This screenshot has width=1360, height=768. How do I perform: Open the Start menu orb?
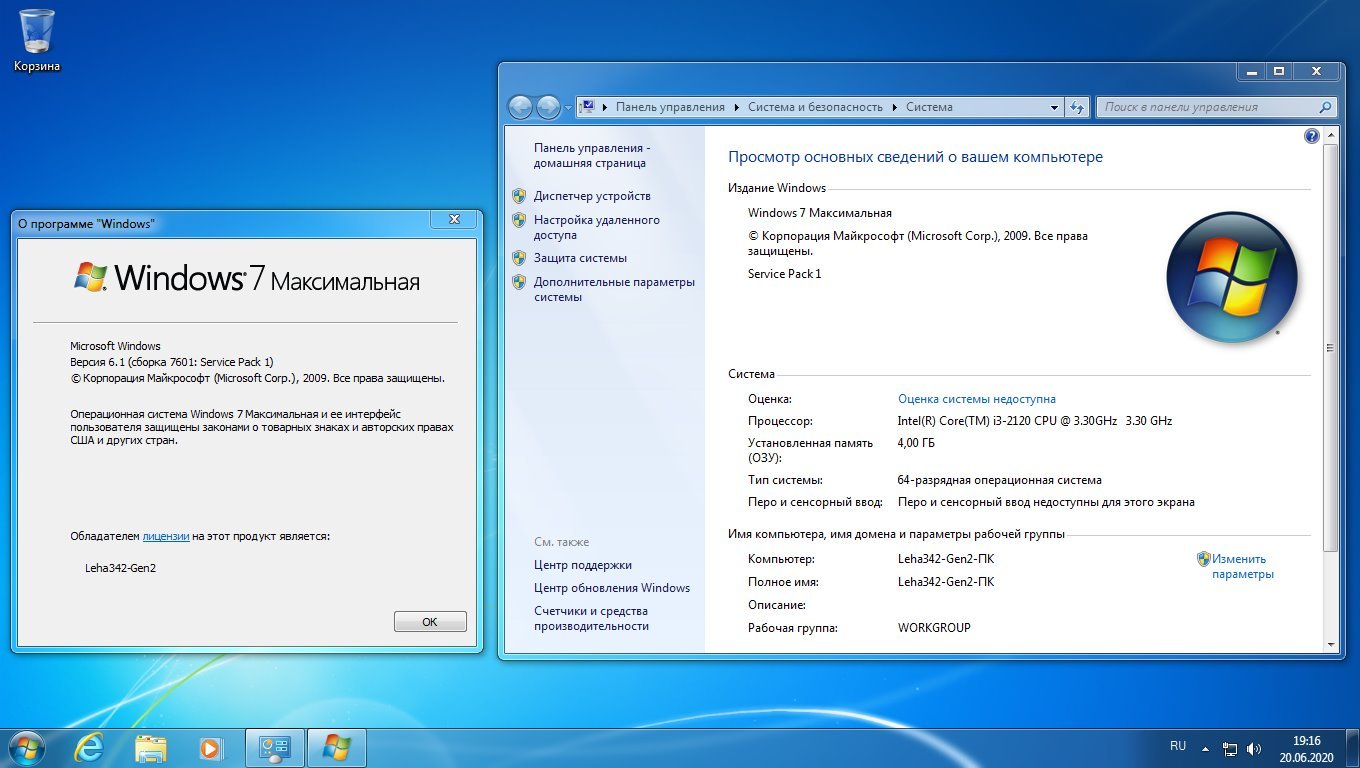pos(25,748)
